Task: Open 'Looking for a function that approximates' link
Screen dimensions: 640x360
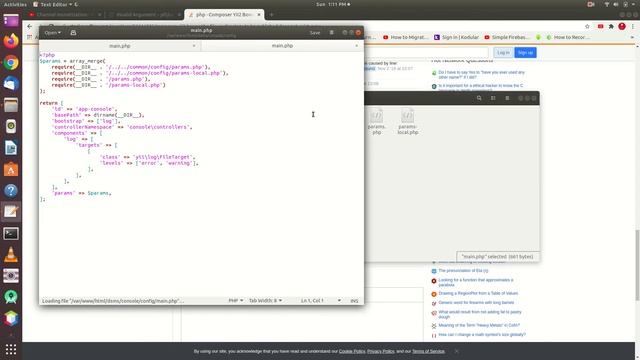Action: pos(476,282)
